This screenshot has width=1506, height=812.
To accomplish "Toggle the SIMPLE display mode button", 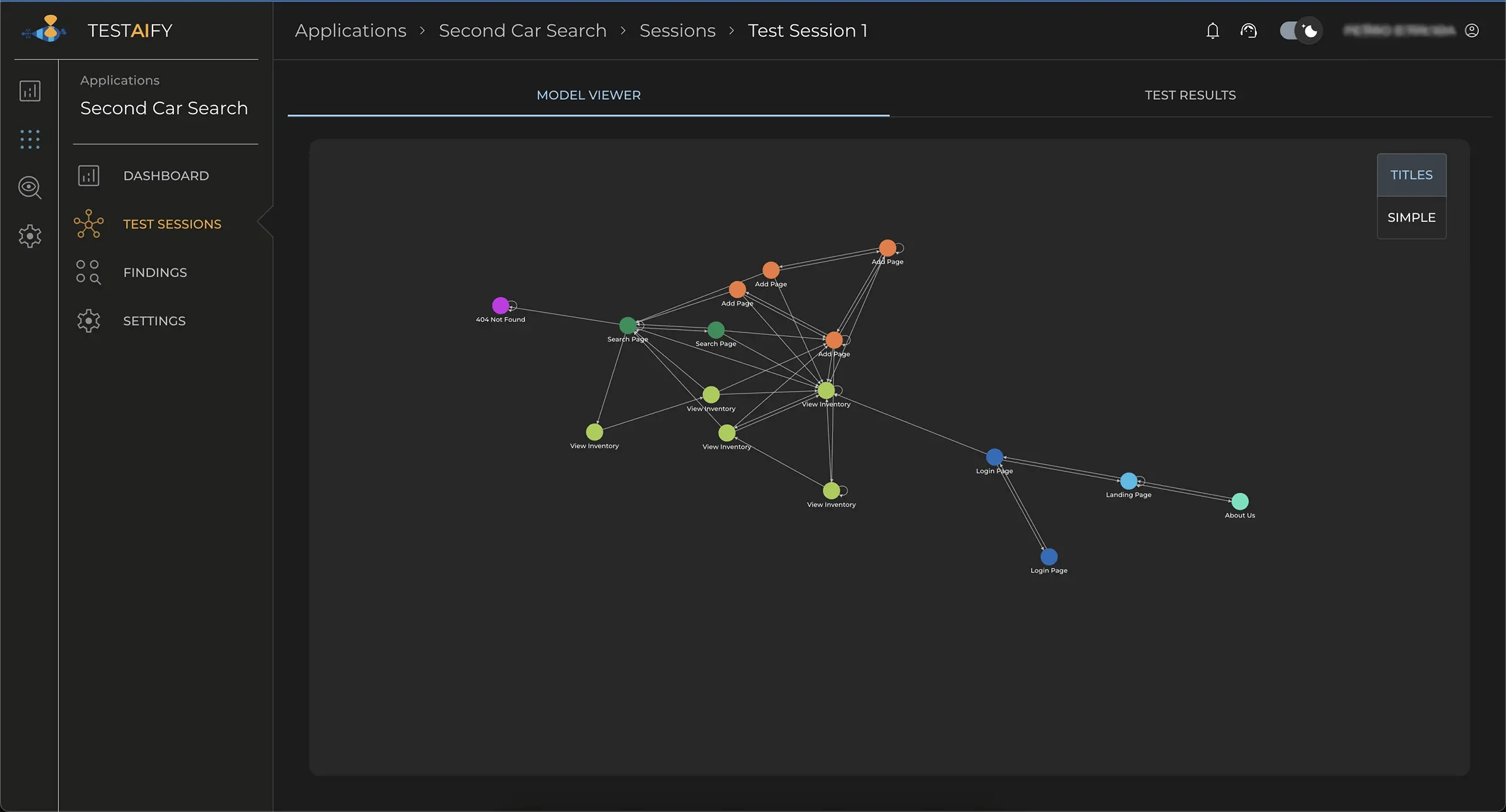I will pos(1411,217).
